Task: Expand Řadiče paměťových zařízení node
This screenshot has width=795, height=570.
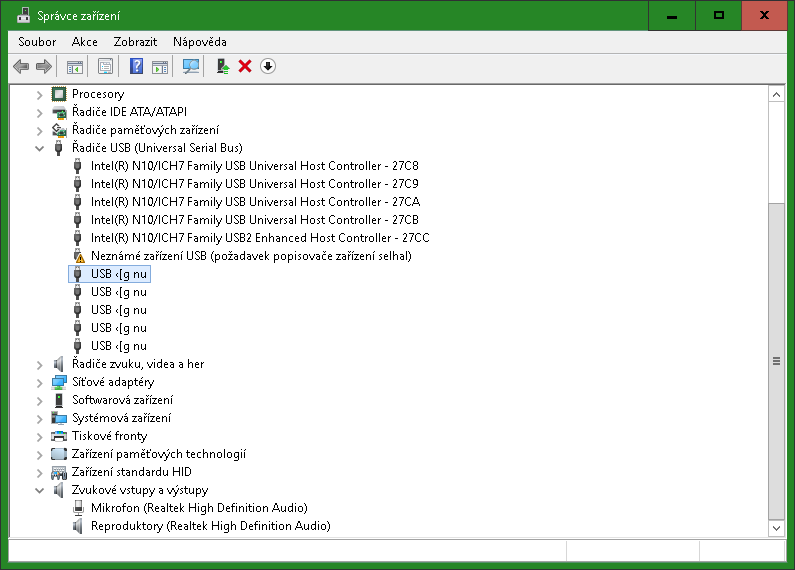Action: [x=40, y=131]
